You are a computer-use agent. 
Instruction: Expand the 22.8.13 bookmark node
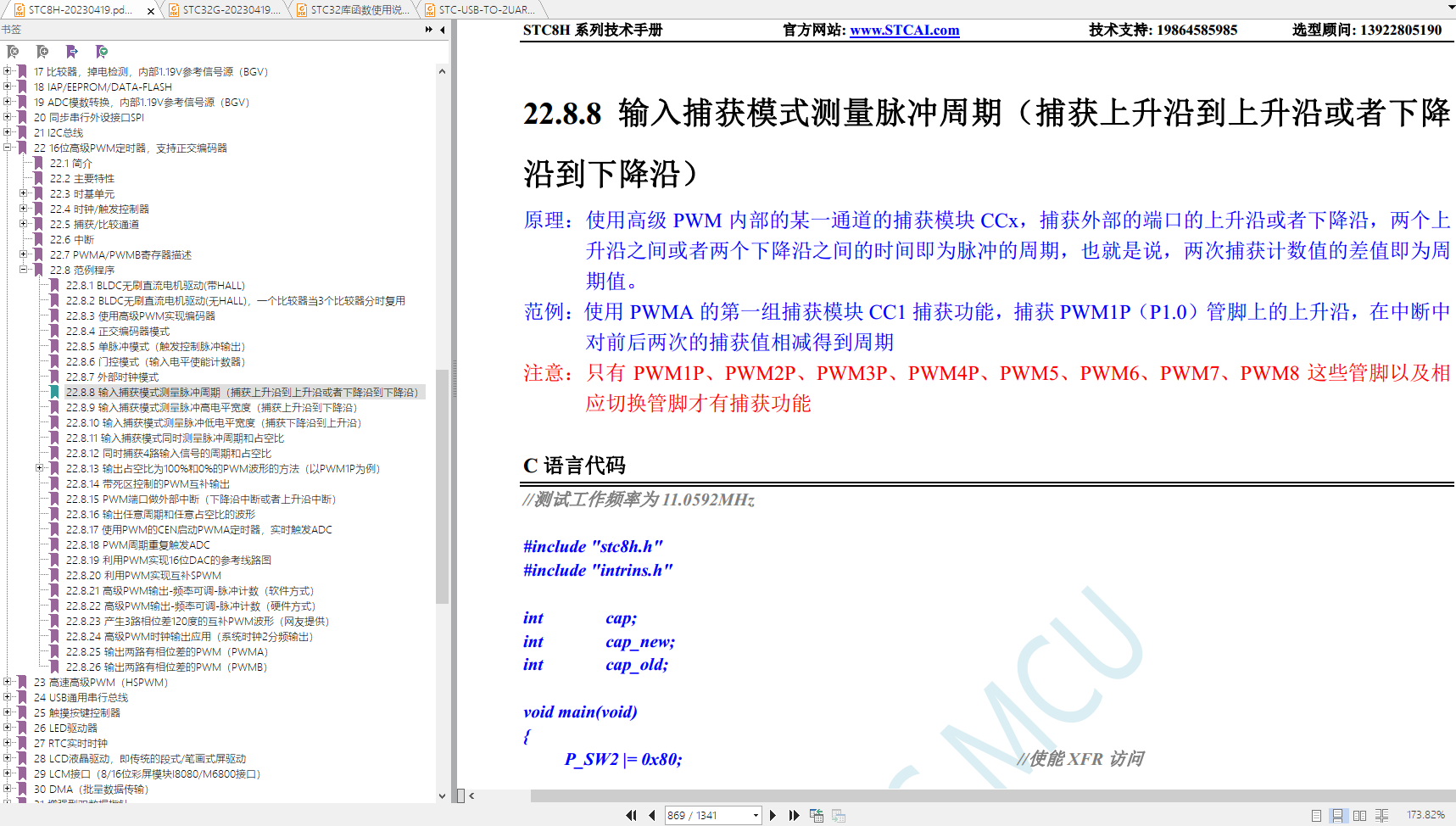tap(40, 468)
